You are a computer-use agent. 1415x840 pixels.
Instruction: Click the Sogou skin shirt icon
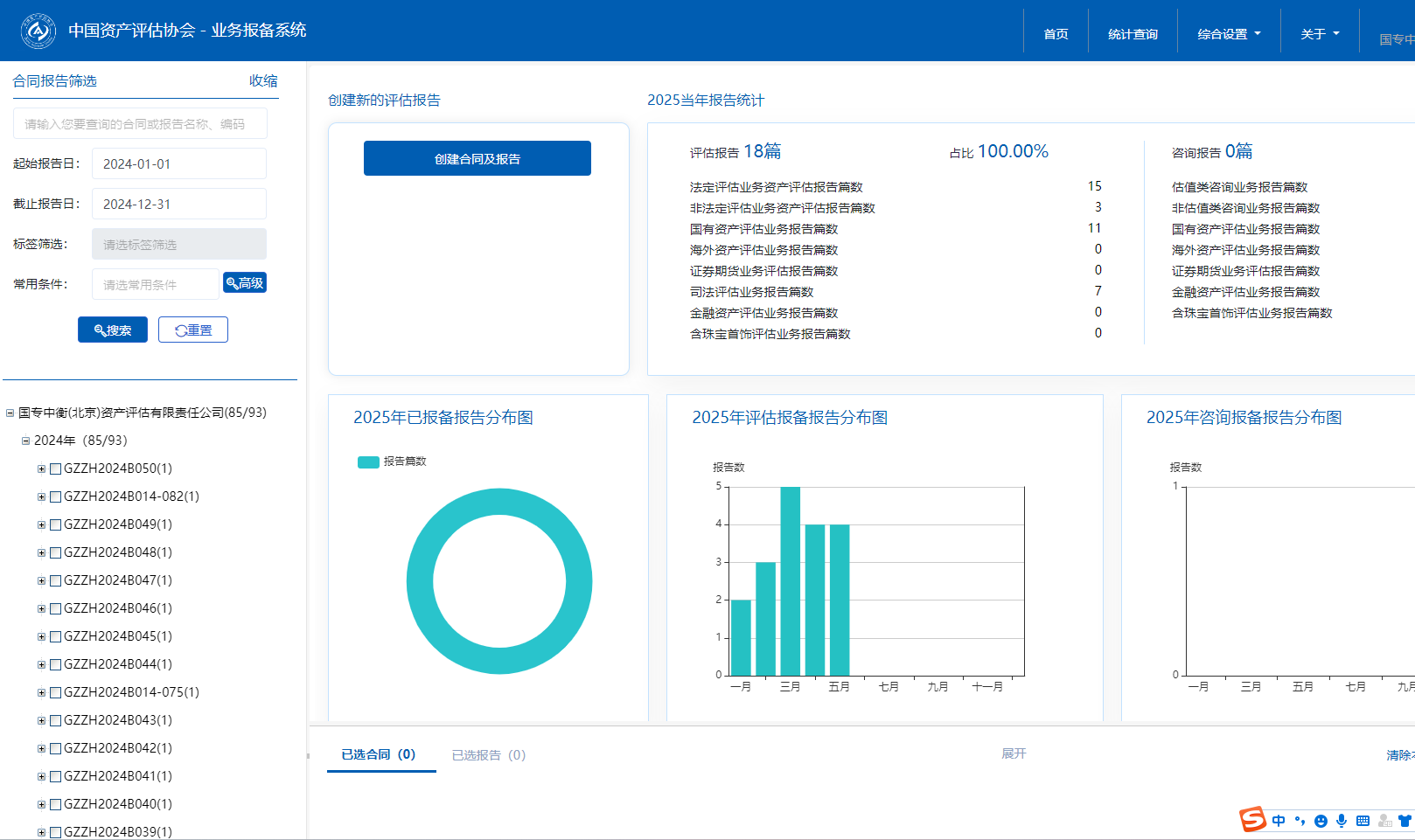(x=1405, y=821)
